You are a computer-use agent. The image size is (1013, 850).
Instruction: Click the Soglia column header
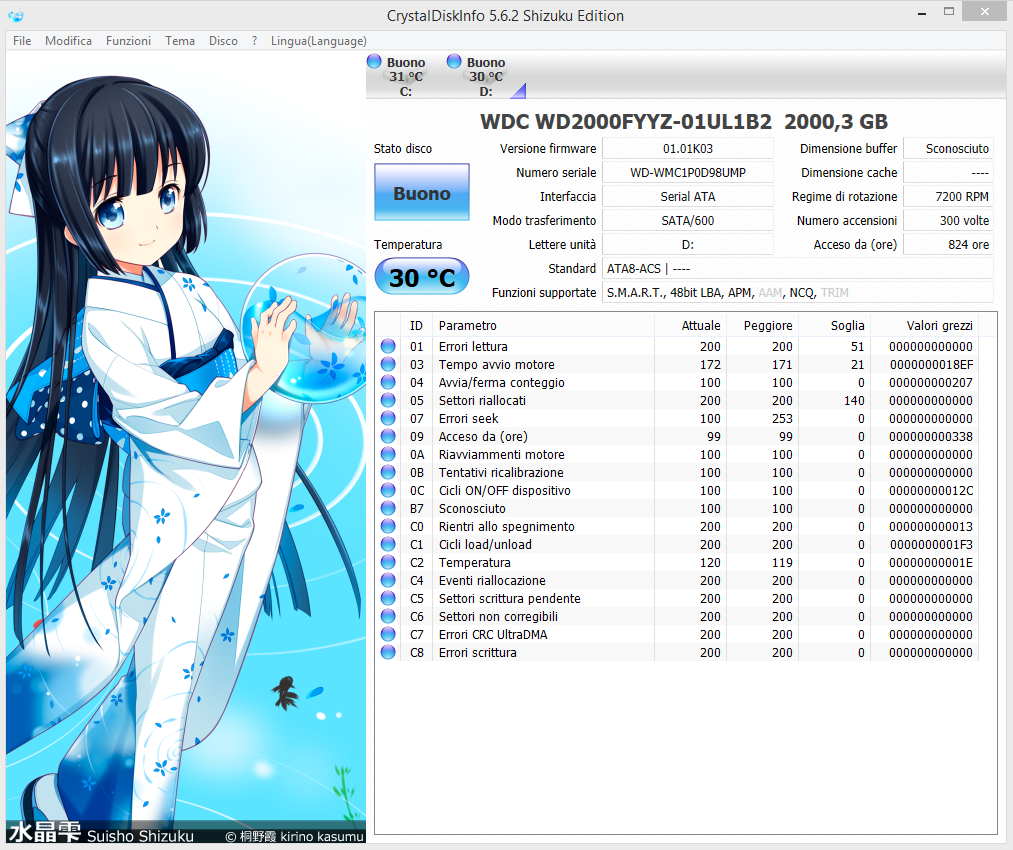click(835, 326)
